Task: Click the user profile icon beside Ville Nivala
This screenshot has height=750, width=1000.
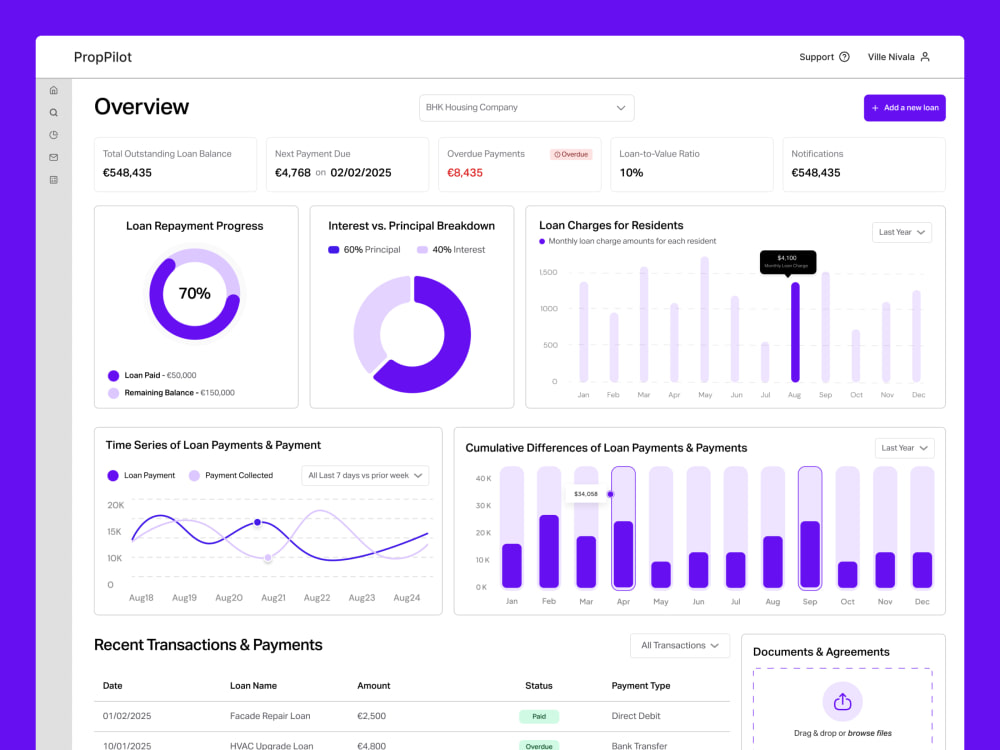Action: point(925,57)
